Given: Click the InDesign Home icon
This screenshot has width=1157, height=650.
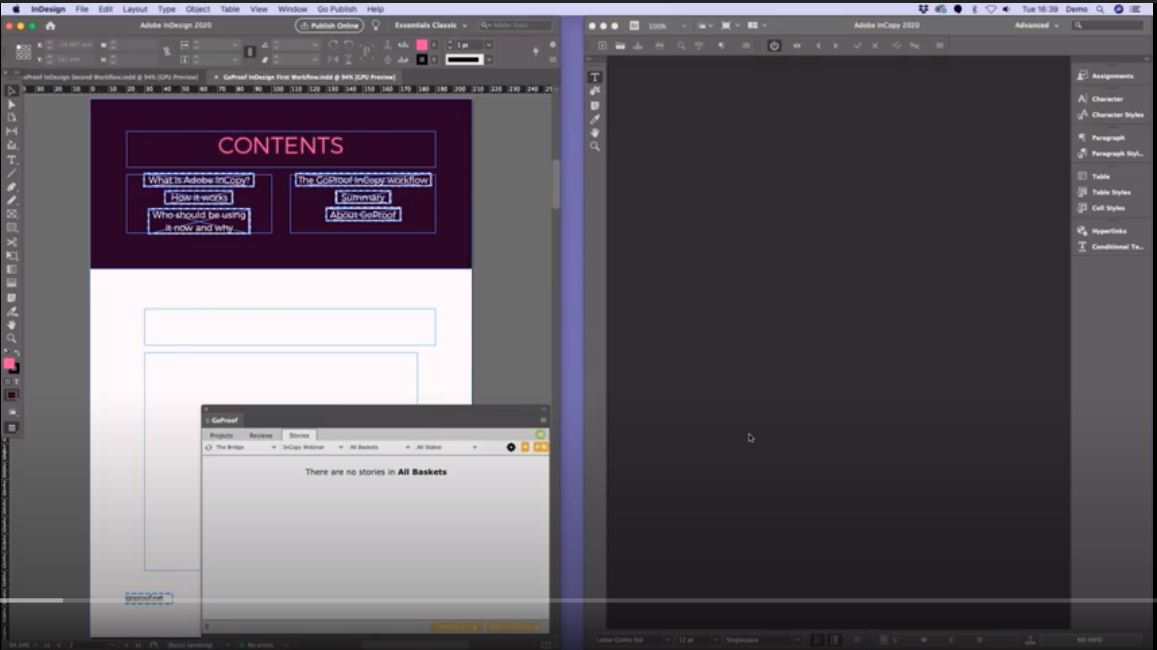Looking at the screenshot, I should pyautogui.click(x=50, y=25).
